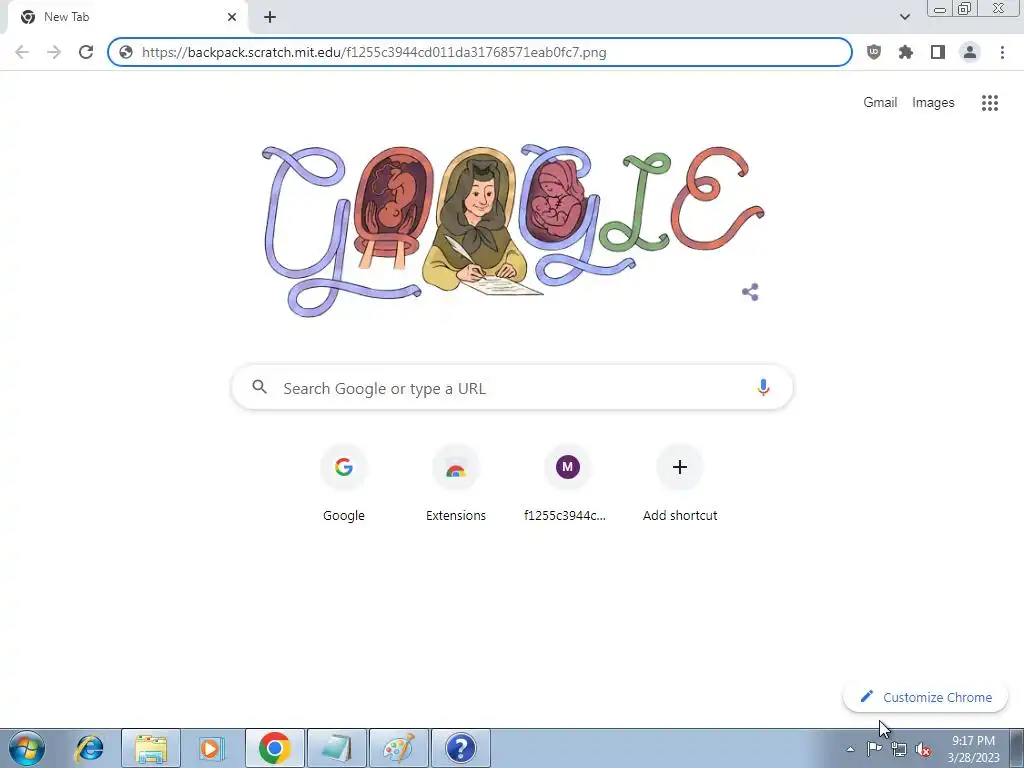Open the Action Center flag icon

point(874,749)
